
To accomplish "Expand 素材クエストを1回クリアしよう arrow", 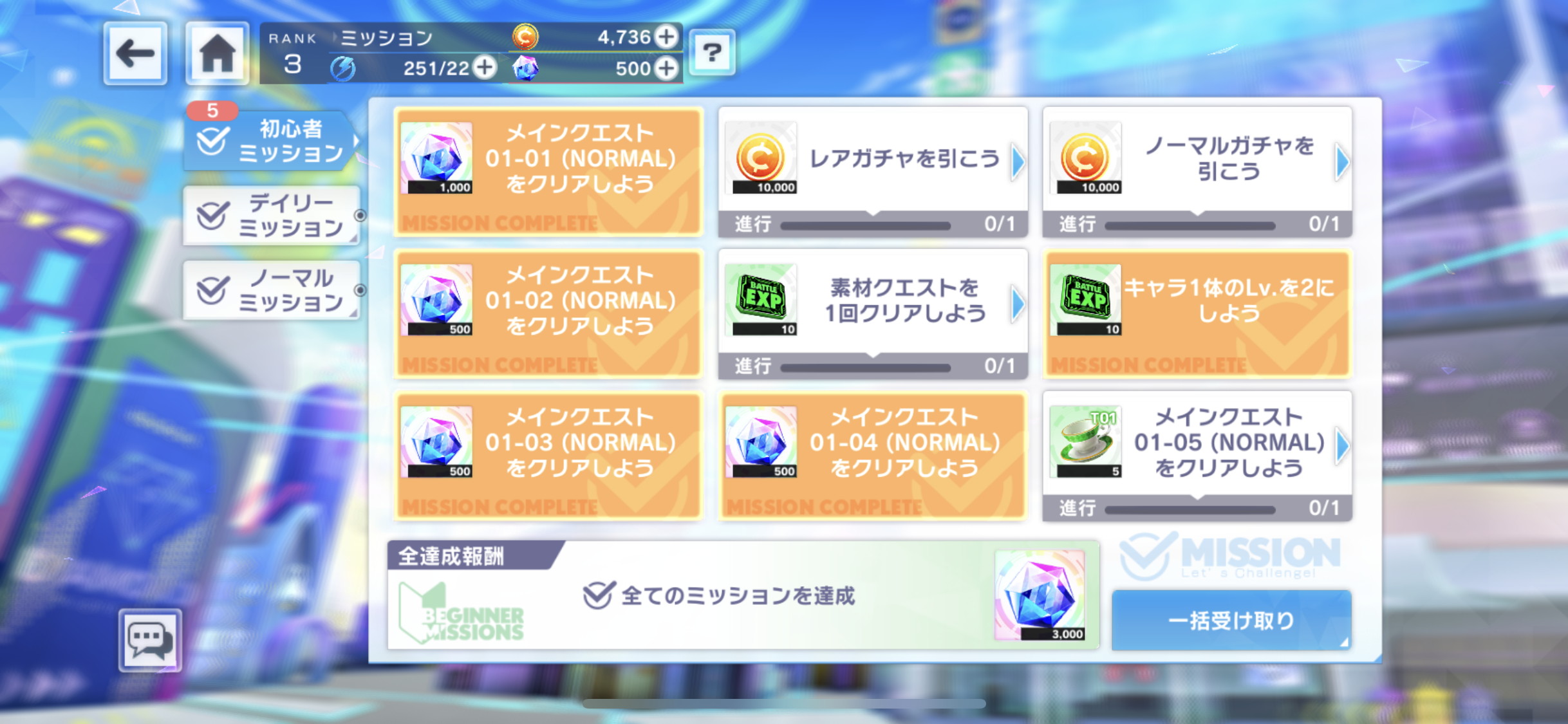I will click(x=1018, y=304).
